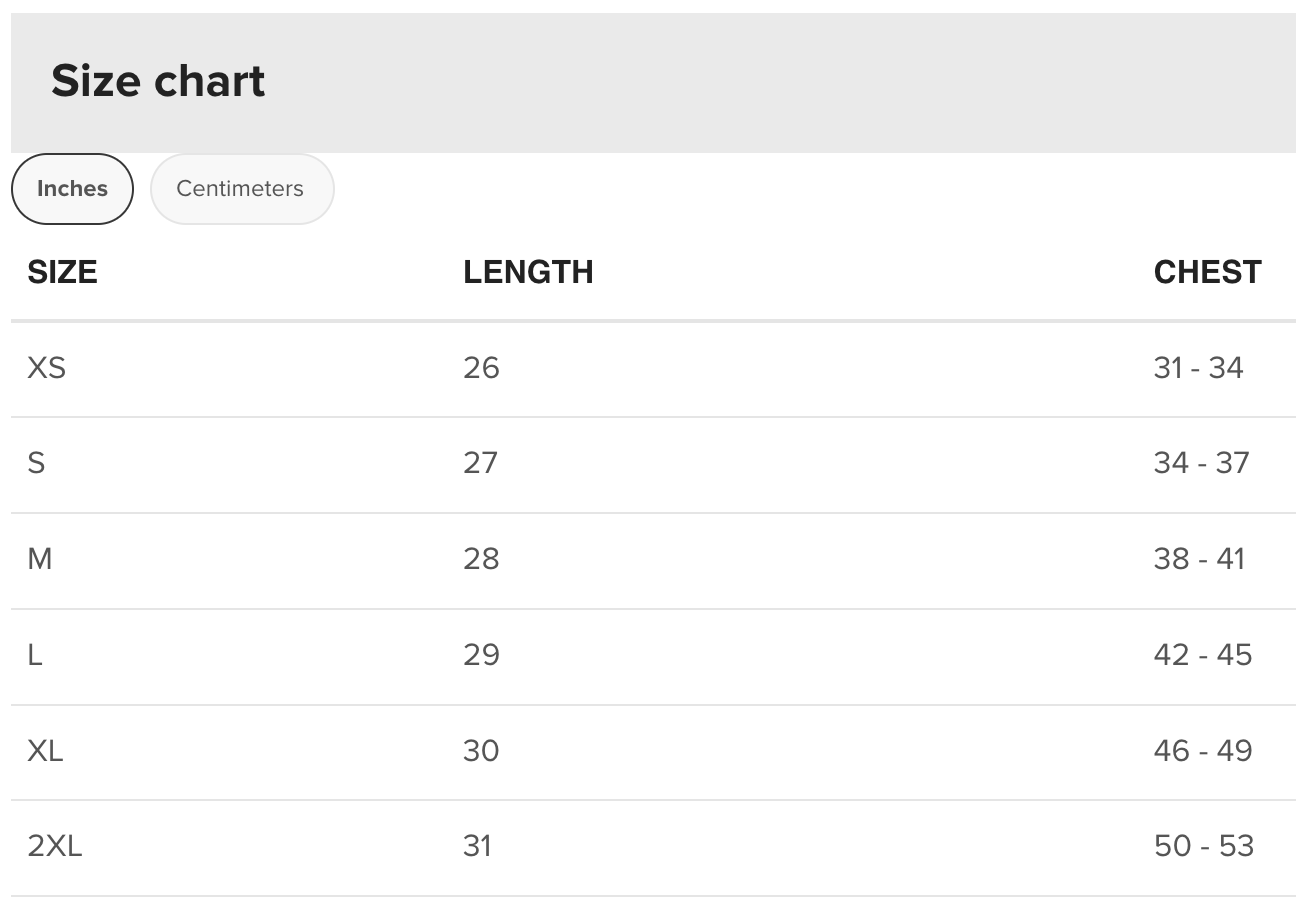Screen dimensions: 1296x900
Task: Select the M size label
Action: point(40,559)
